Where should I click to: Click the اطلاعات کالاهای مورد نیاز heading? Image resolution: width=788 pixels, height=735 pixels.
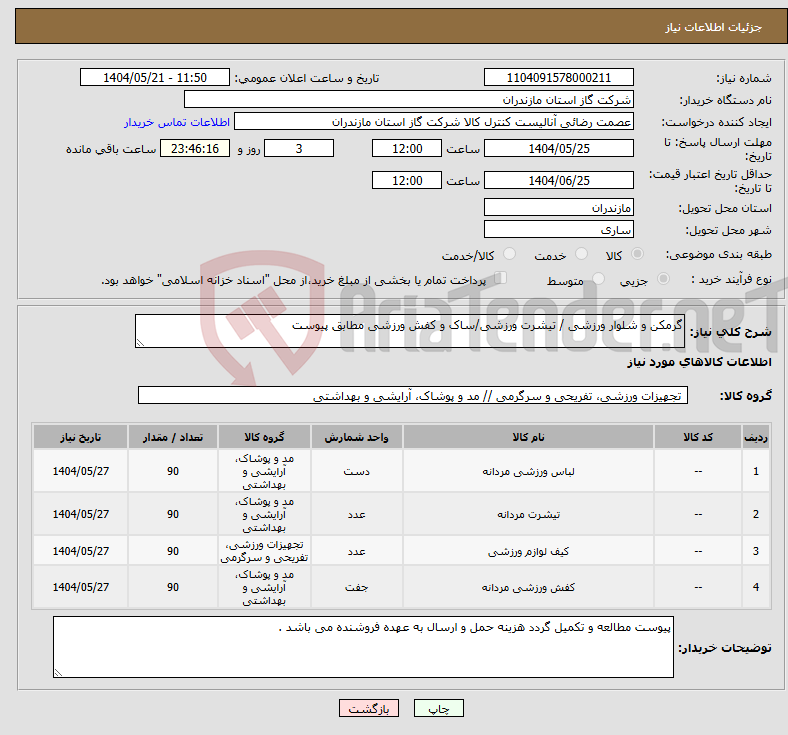click(699, 362)
